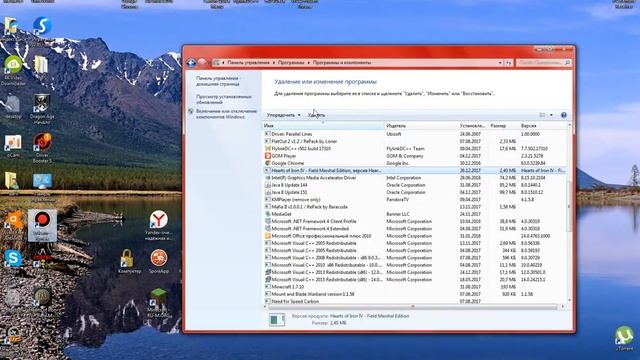This screenshot has width=640, height=360.
Task: Select Mafia II RePack by Baracuda row
Action: (414, 207)
